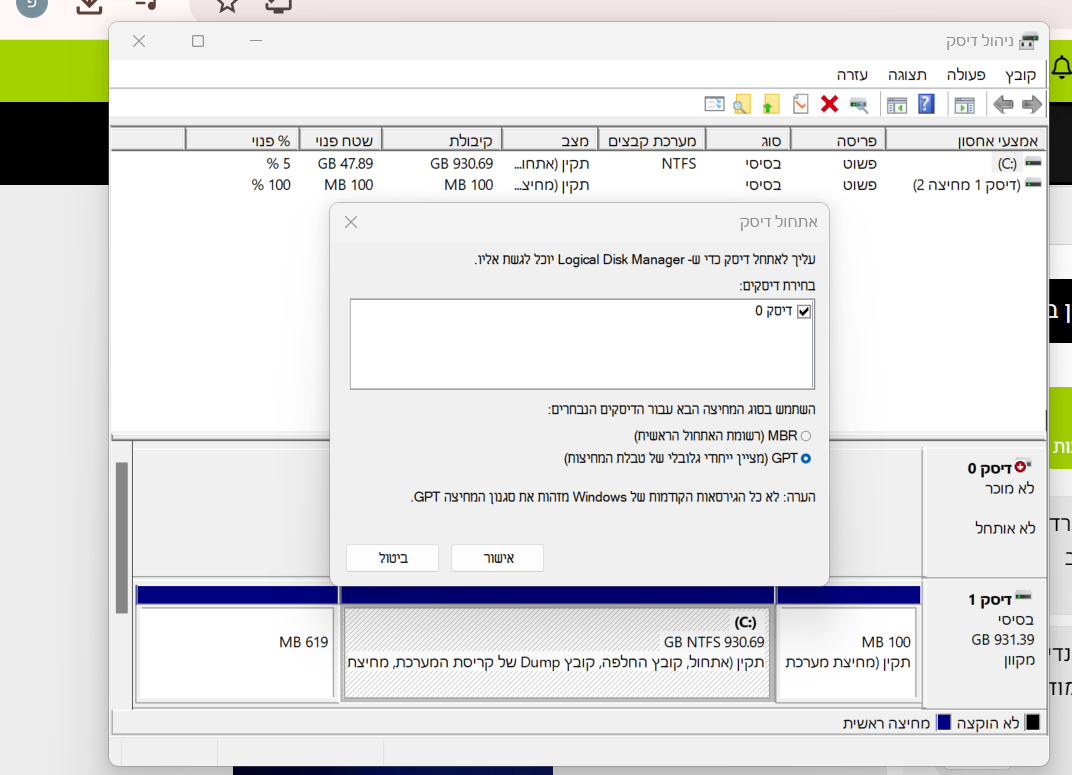1072x775 pixels.
Task: Click the black לא הוקצה legend swatch
Action: 1033,722
